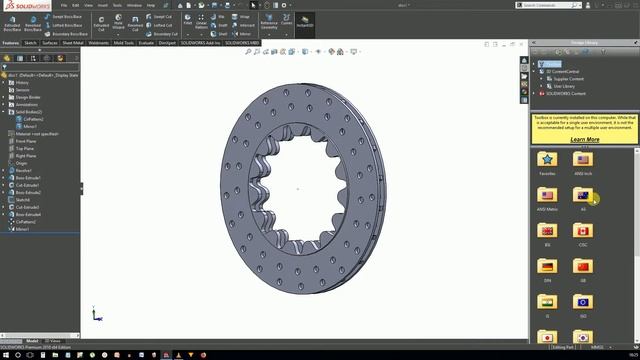Select the Draft tool

click(x=219, y=25)
